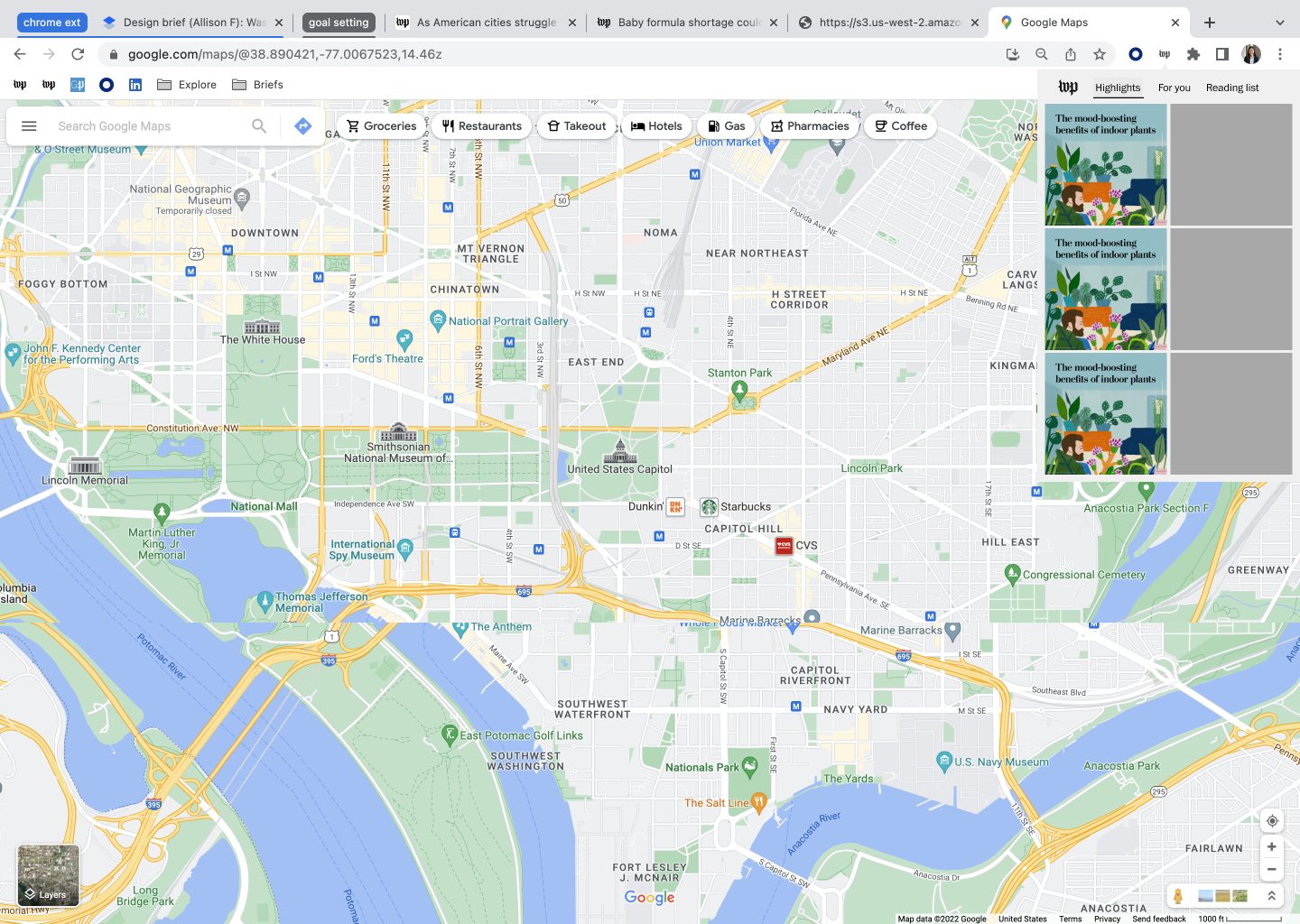The width and height of the screenshot is (1300, 924).
Task: Click the Nationals Park marker
Action: 749,768
